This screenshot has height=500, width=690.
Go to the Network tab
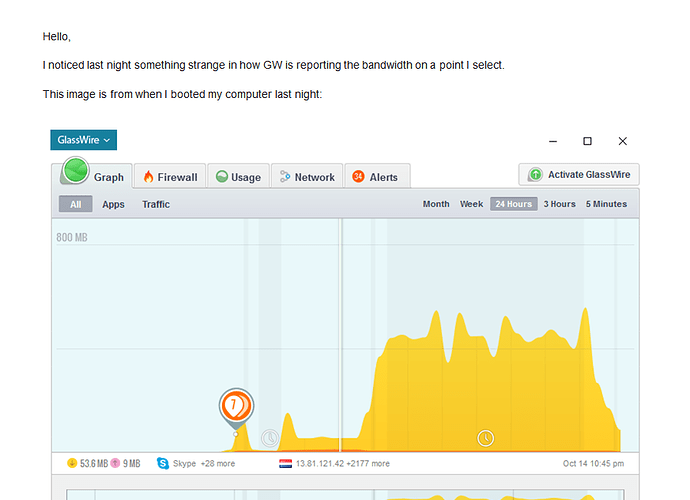[306, 177]
